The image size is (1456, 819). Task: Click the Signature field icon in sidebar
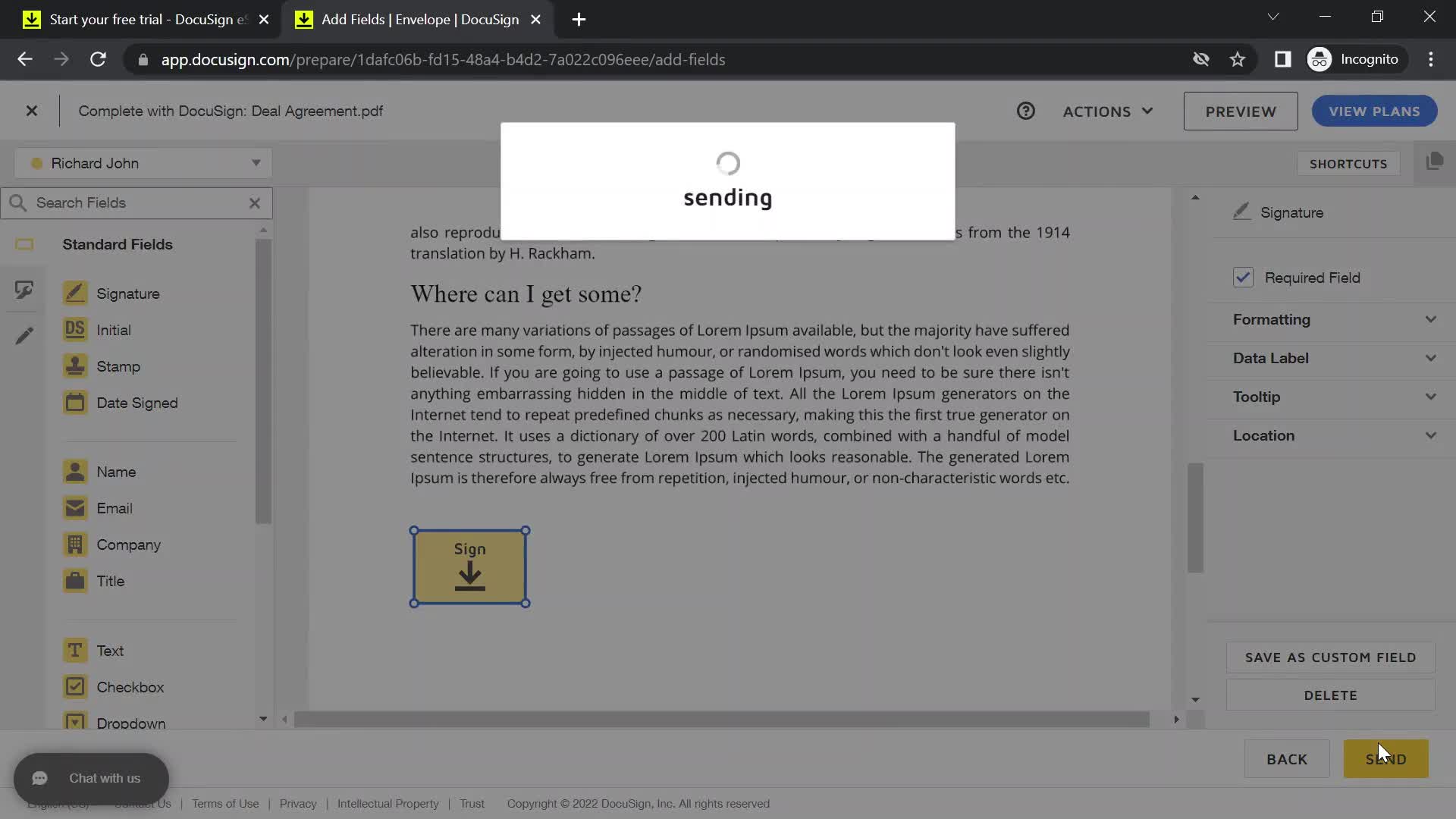point(74,293)
